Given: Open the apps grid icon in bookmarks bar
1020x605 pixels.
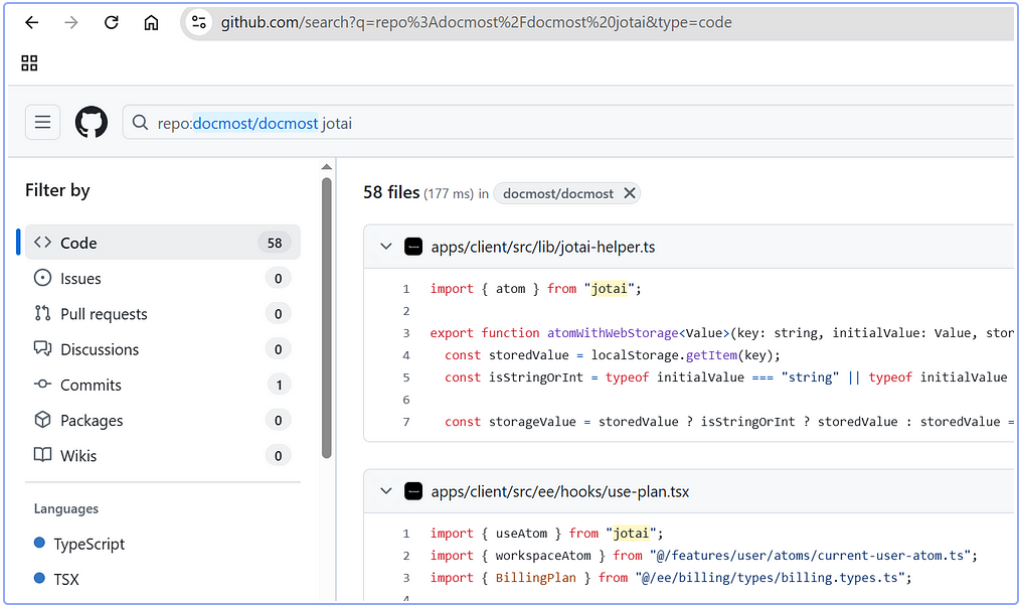Looking at the screenshot, I should pos(29,63).
